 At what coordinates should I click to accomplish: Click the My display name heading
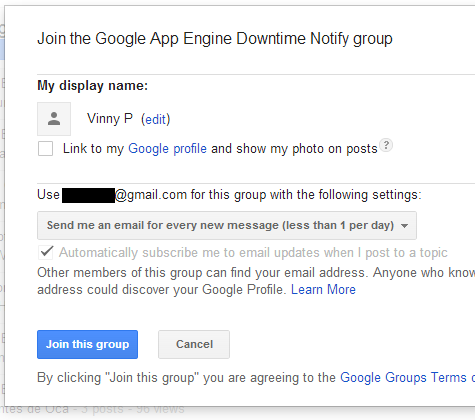92,86
